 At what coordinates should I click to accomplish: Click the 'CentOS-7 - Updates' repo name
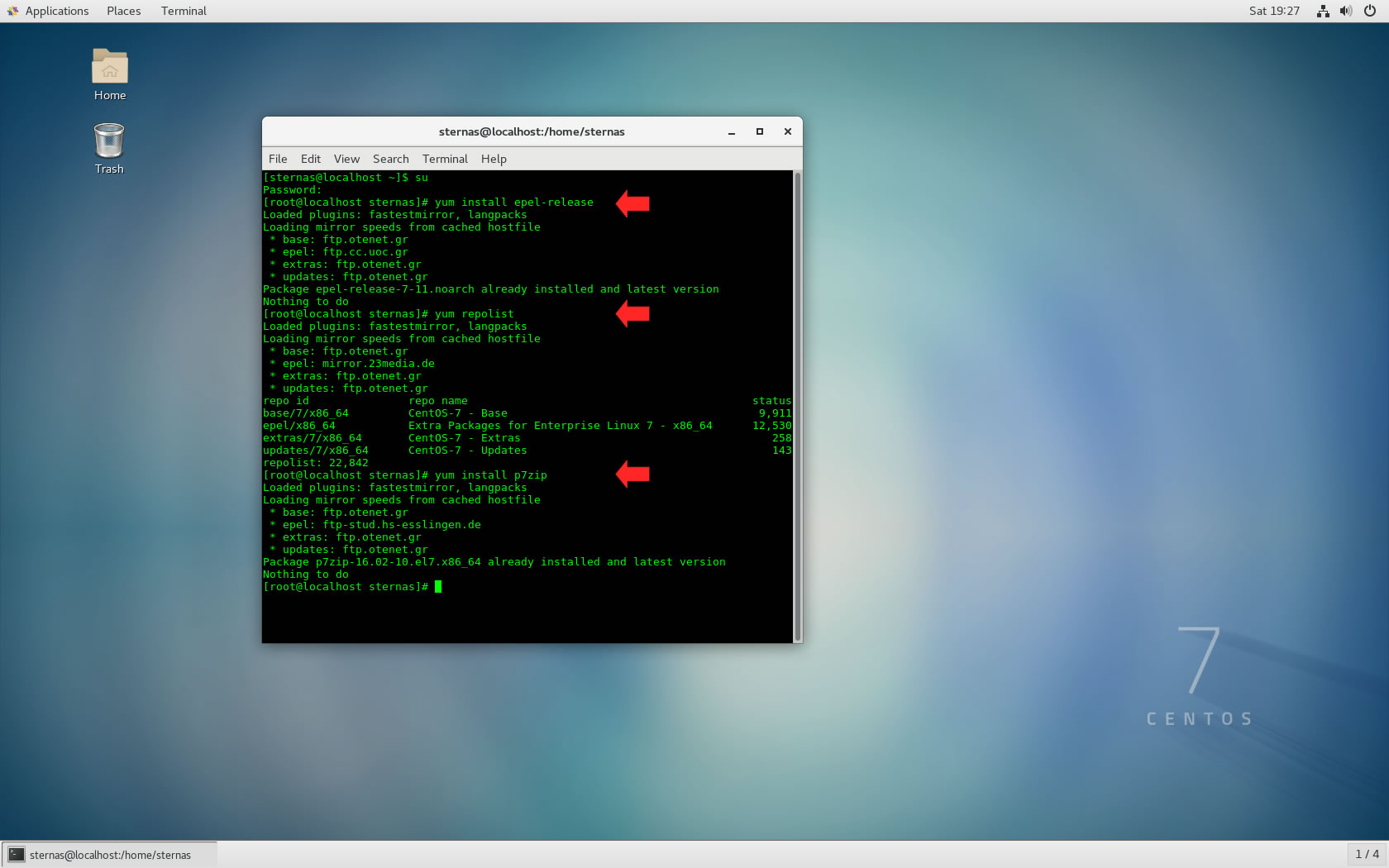coord(468,451)
